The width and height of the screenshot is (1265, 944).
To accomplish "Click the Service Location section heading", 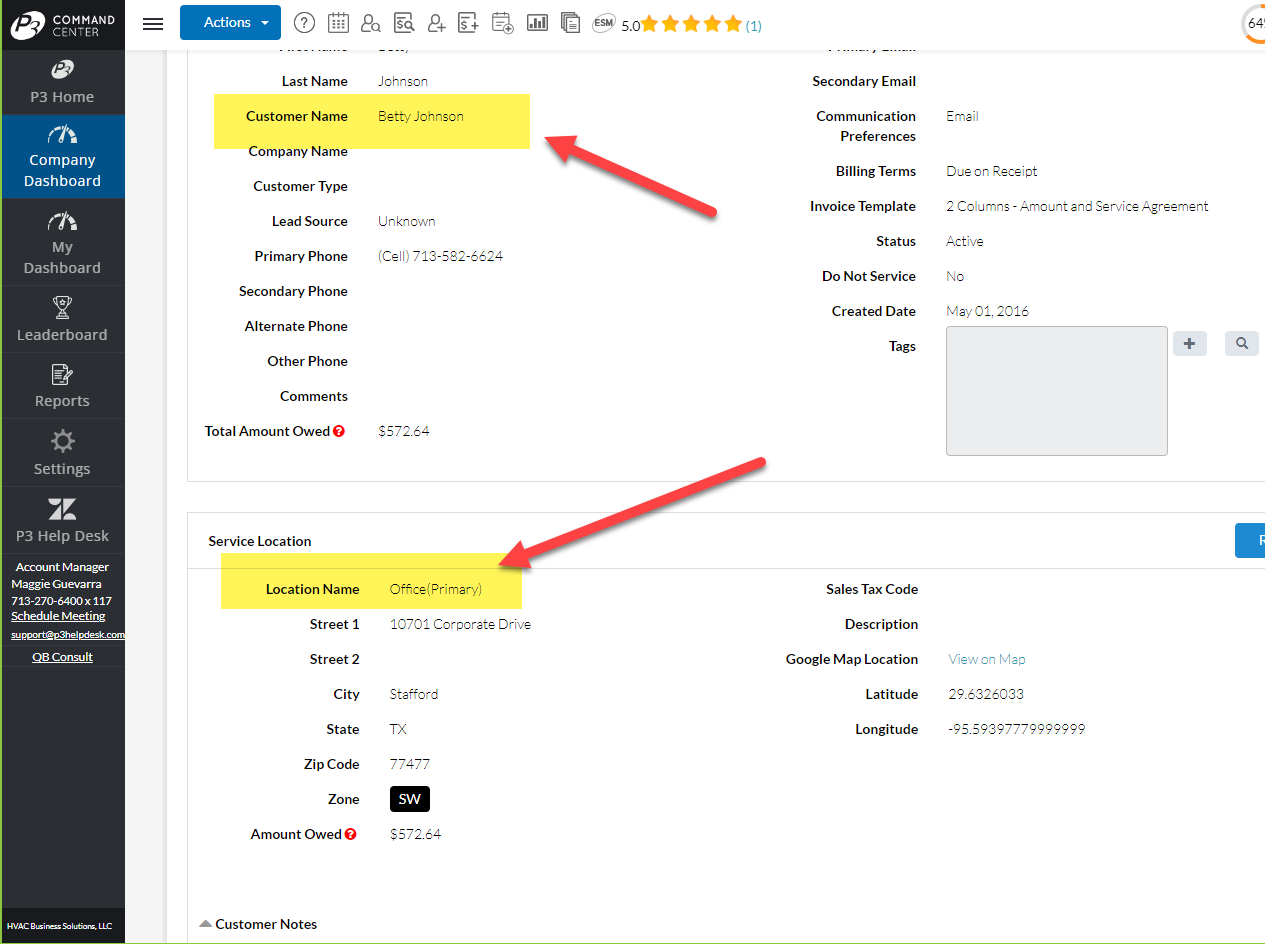I will click(260, 541).
